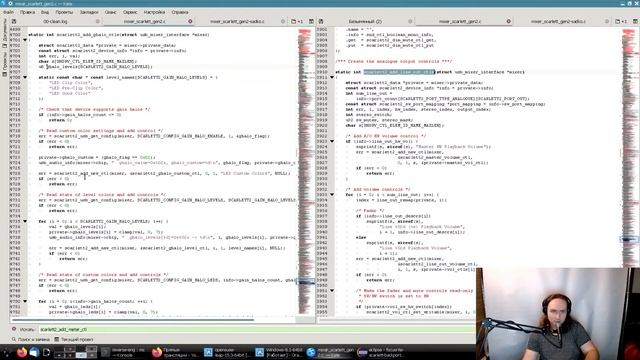The image size is (640, 360).
Task: Close left pane mixer_scarlett_gen2.c tab
Action: tap(190, 21)
